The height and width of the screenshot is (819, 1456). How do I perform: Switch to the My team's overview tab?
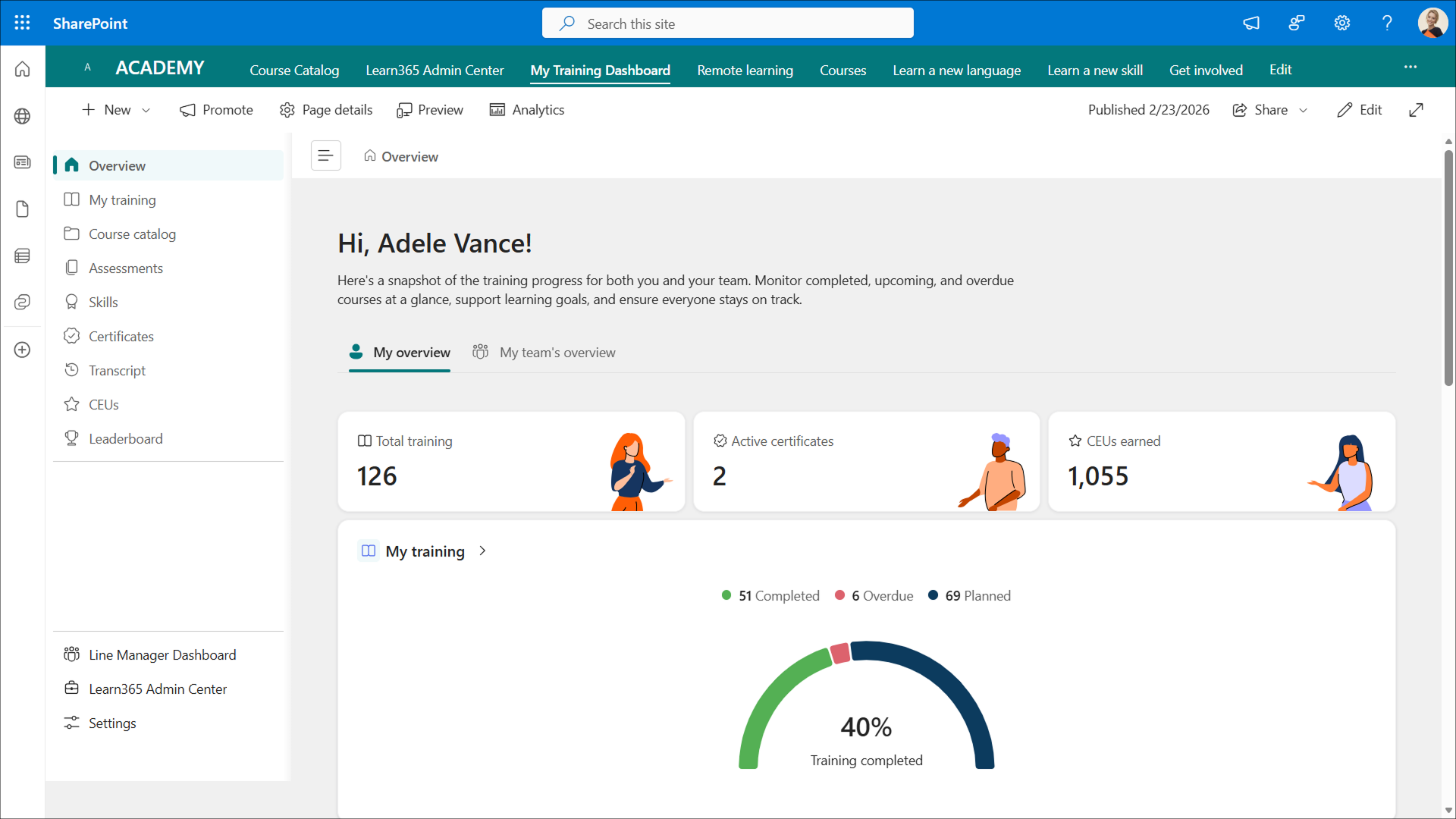544,353
